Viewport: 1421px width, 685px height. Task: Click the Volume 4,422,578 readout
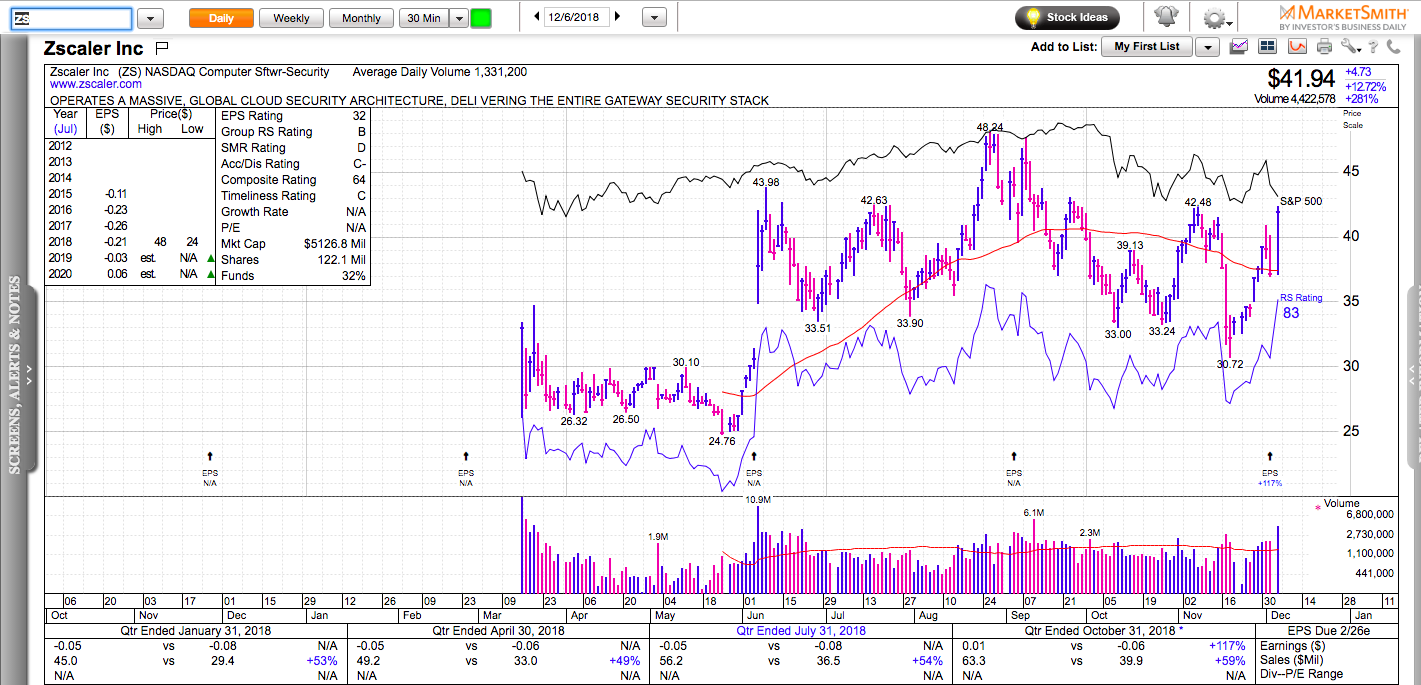[1295, 99]
